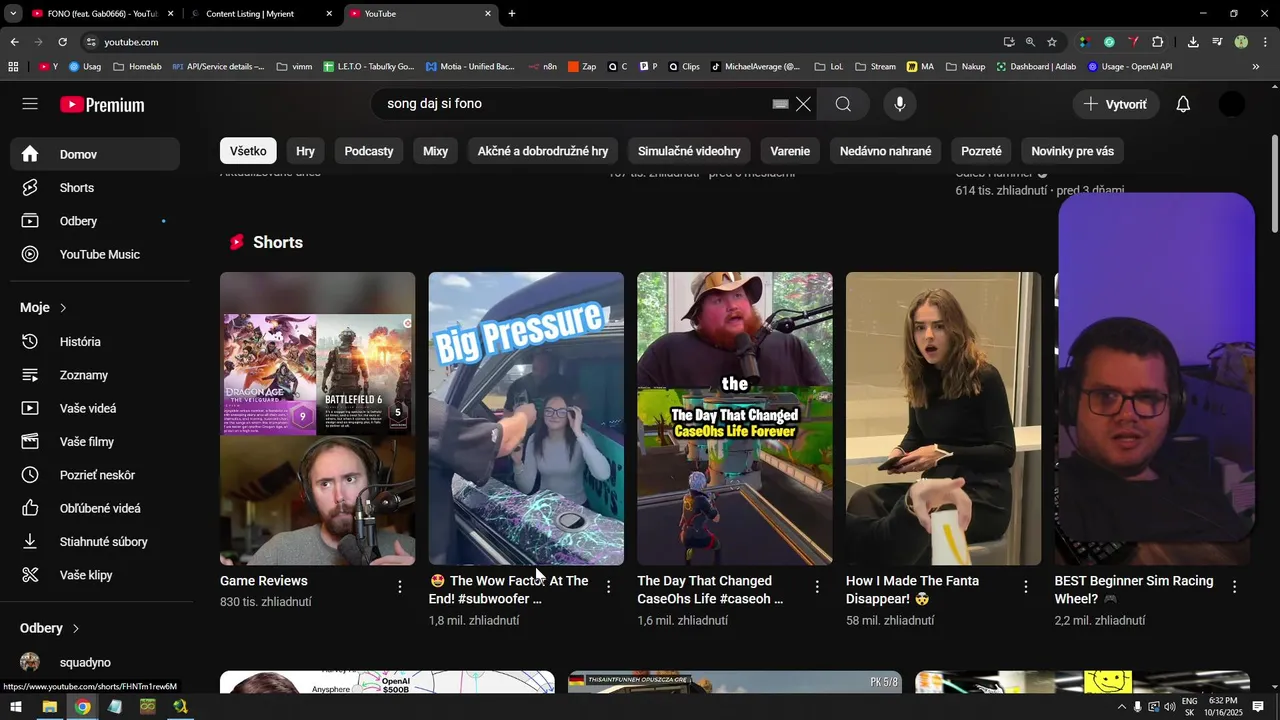This screenshot has width=1280, height=720.
Task: Select the Nedávno nahrané chip
Action: pyautogui.click(x=885, y=151)
